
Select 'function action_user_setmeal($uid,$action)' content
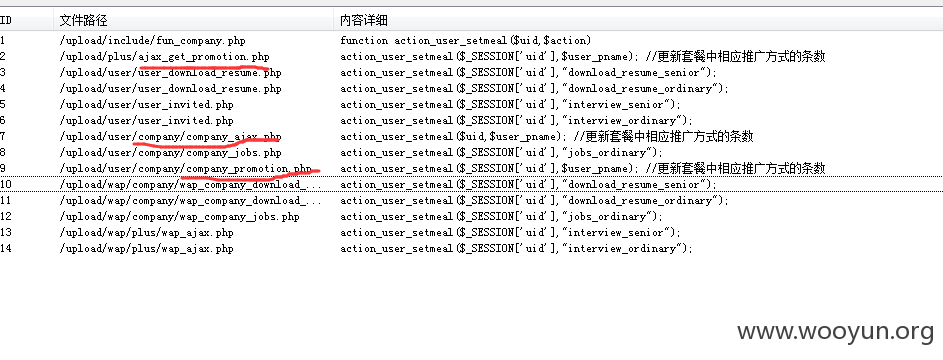coord(466,41)
